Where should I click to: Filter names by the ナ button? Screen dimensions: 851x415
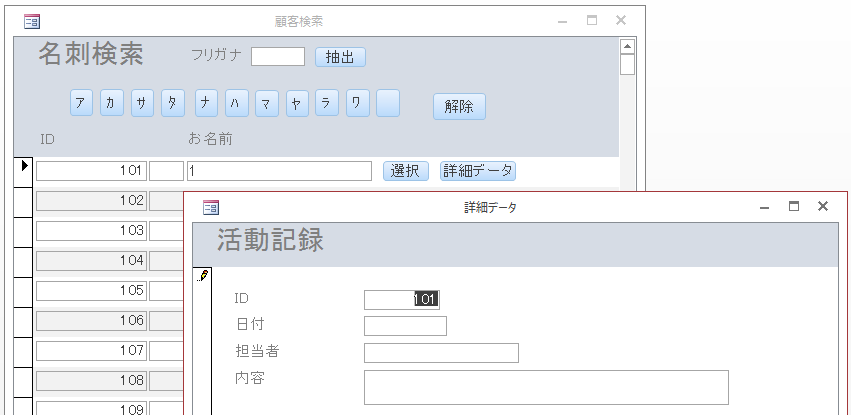pyautogui.click(x=207, y=103)
